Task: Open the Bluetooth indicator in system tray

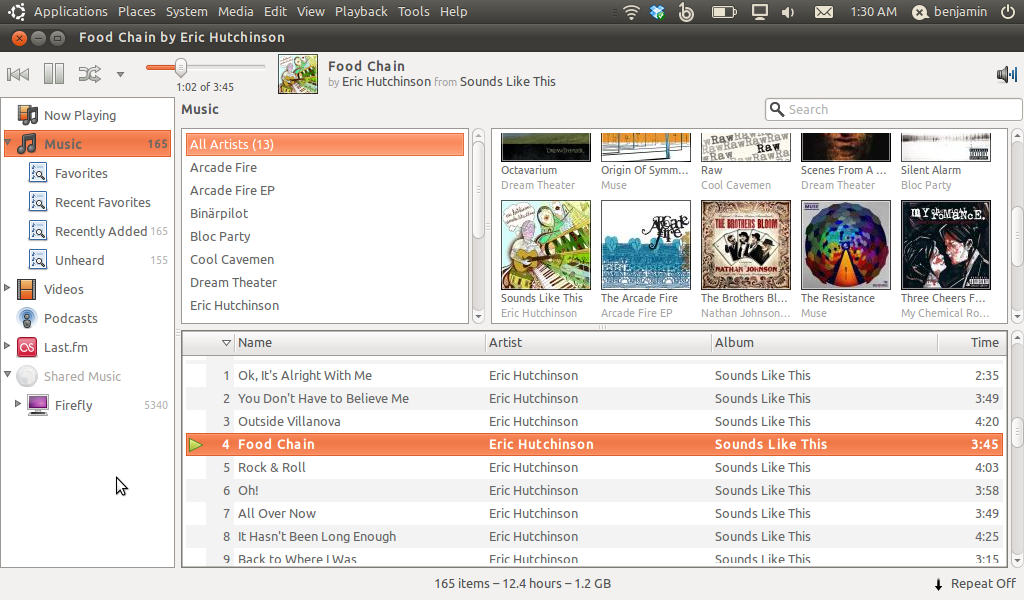Action: click(685, 12)
